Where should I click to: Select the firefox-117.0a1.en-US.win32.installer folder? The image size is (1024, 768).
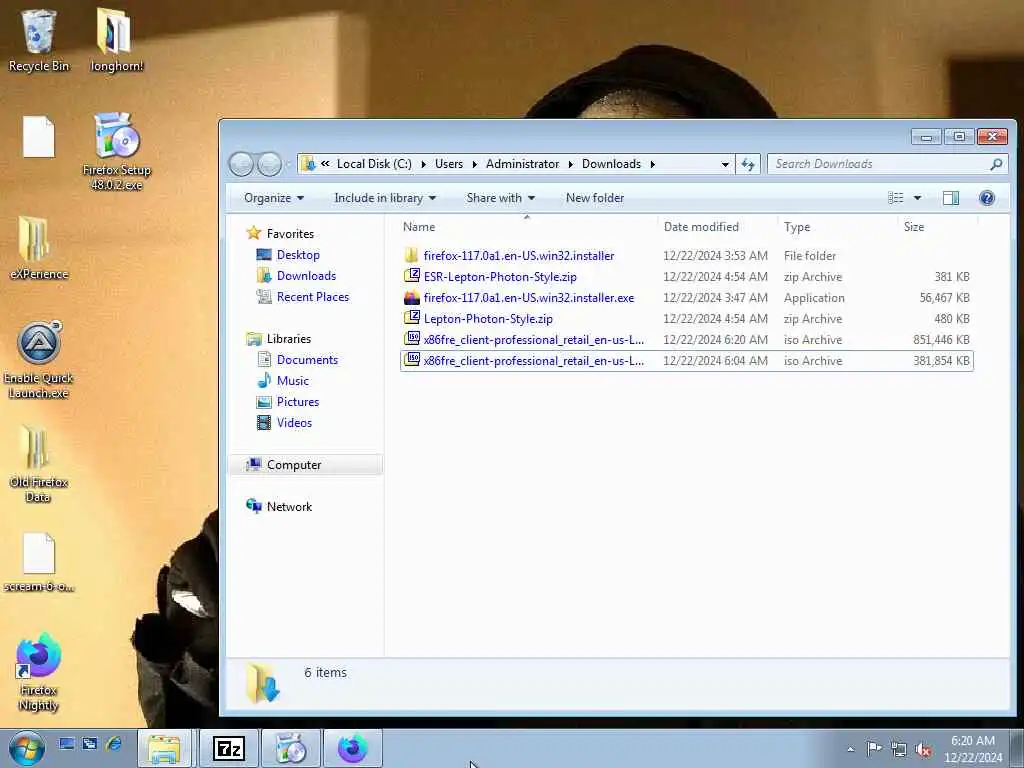tap(686, 255)
